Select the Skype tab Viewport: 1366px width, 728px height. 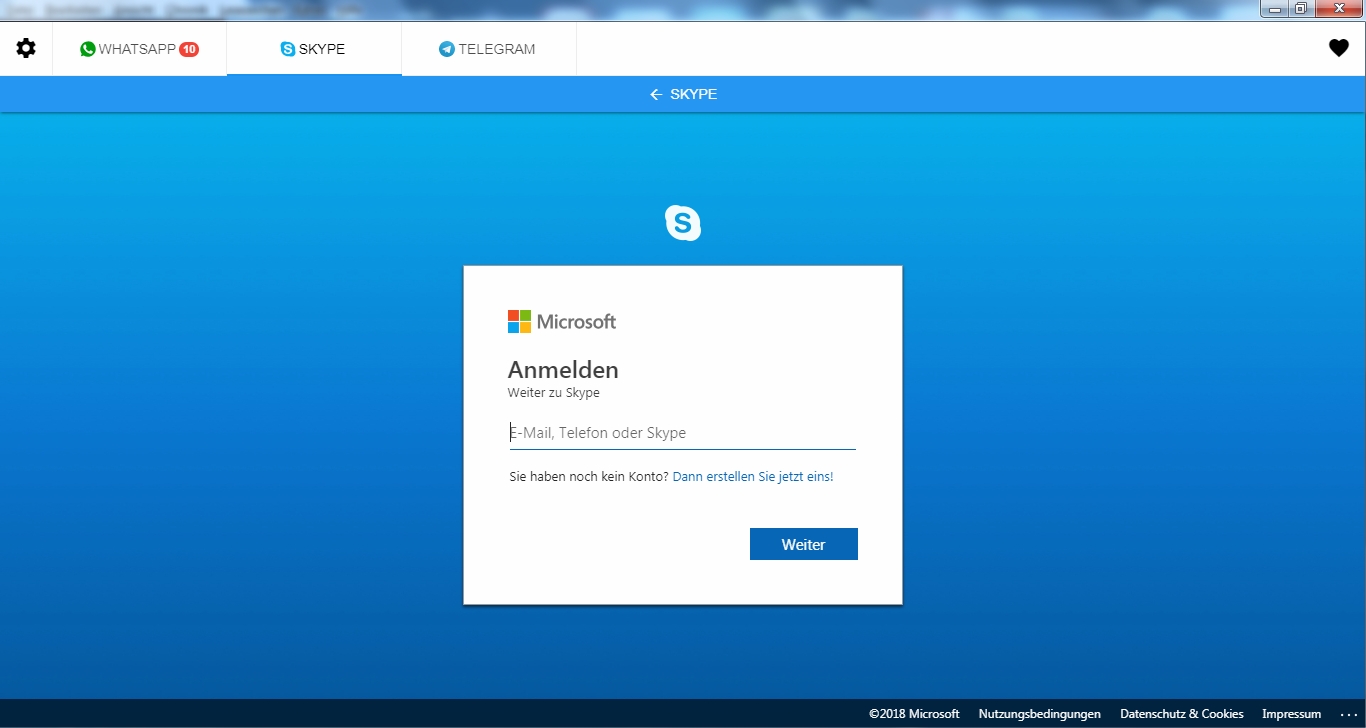(313, 49)
